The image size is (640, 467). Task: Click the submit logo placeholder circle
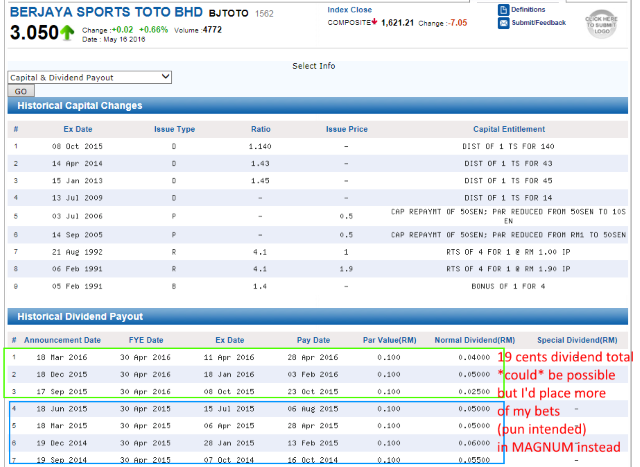[x=601, y=24]
